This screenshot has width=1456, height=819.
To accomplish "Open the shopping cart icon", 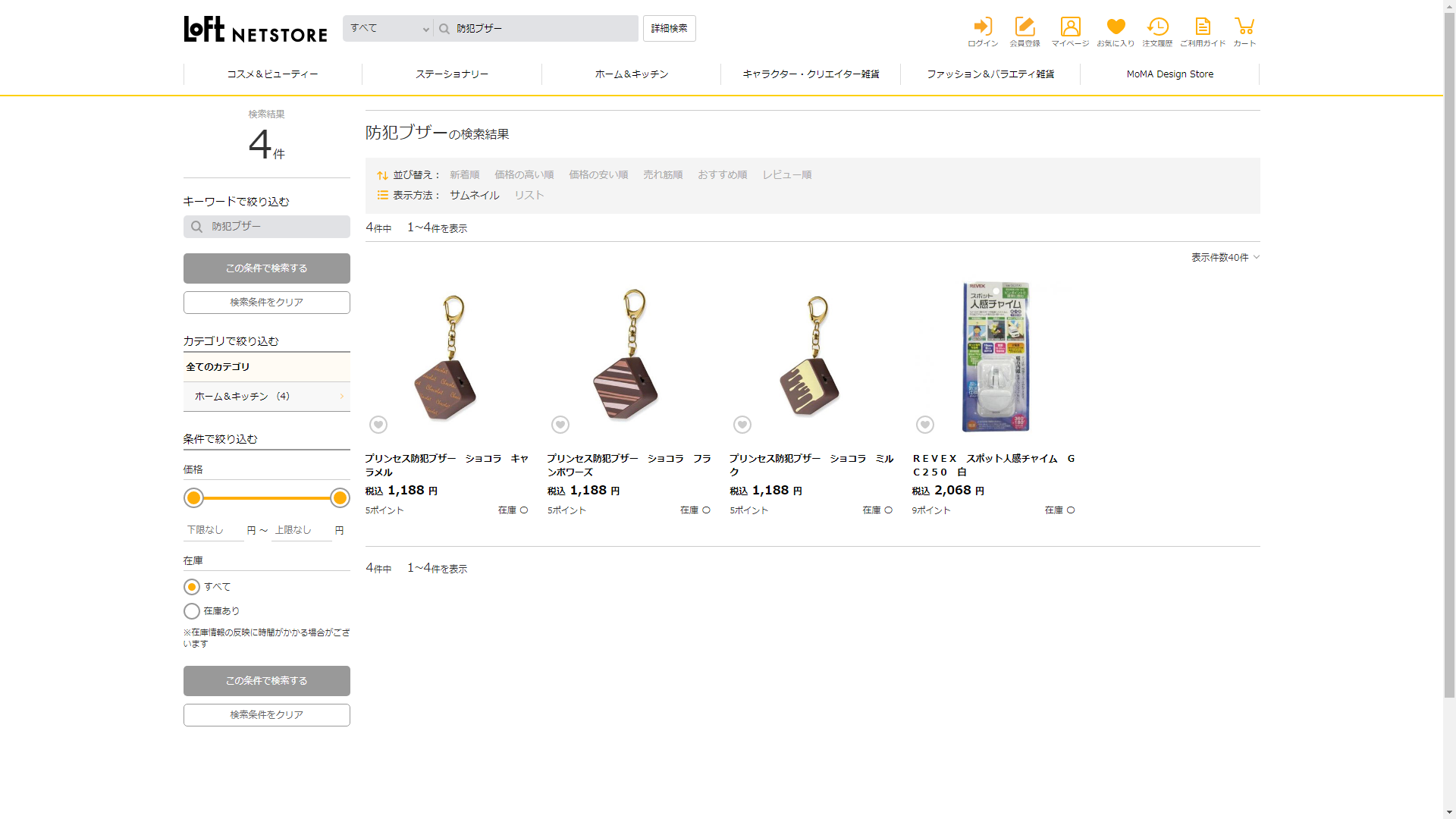I will 1244,27.
